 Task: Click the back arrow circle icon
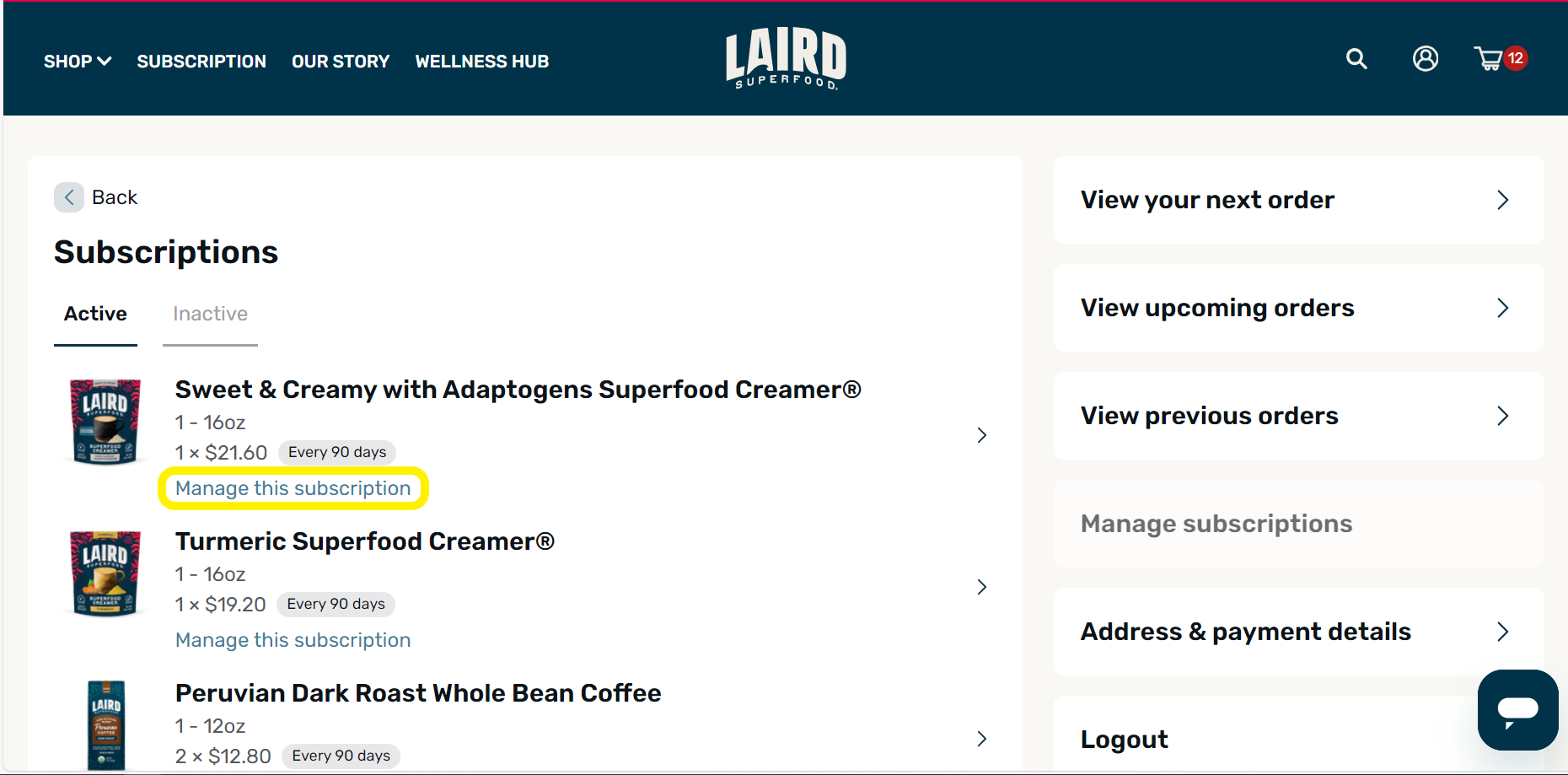tap(69, 196)
